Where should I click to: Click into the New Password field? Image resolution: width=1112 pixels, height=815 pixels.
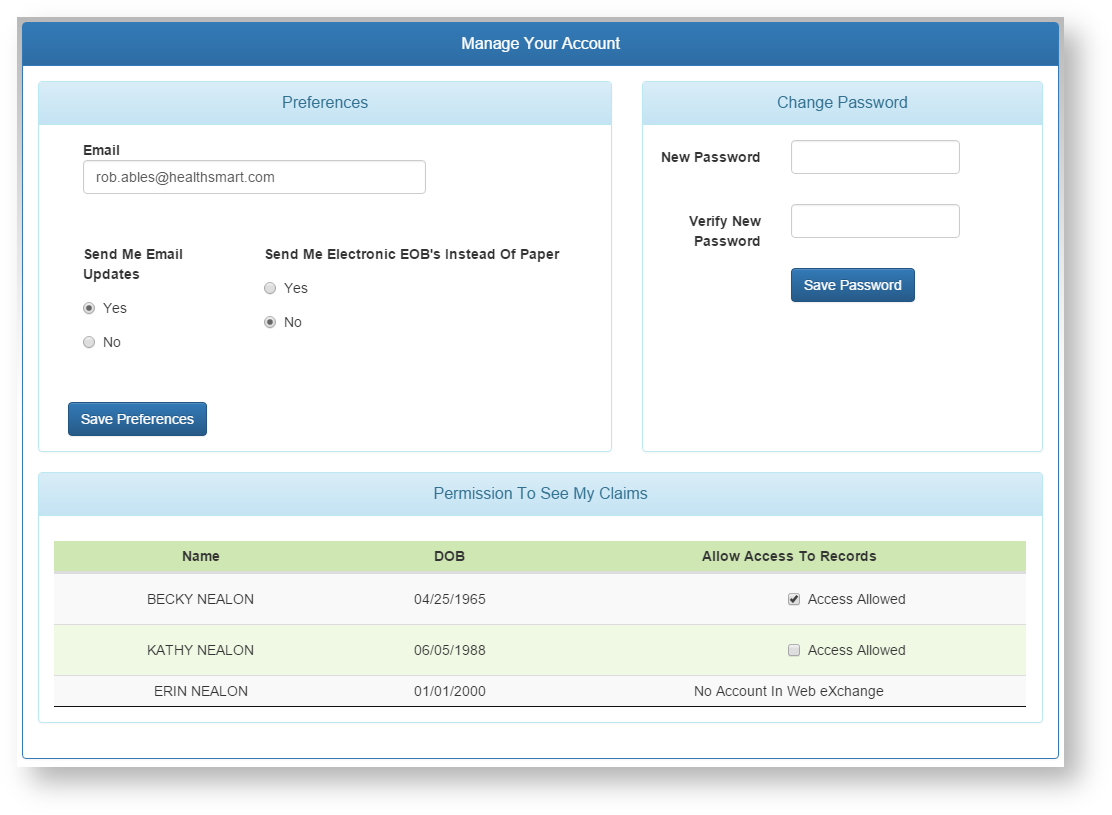(x=875, y=157)
